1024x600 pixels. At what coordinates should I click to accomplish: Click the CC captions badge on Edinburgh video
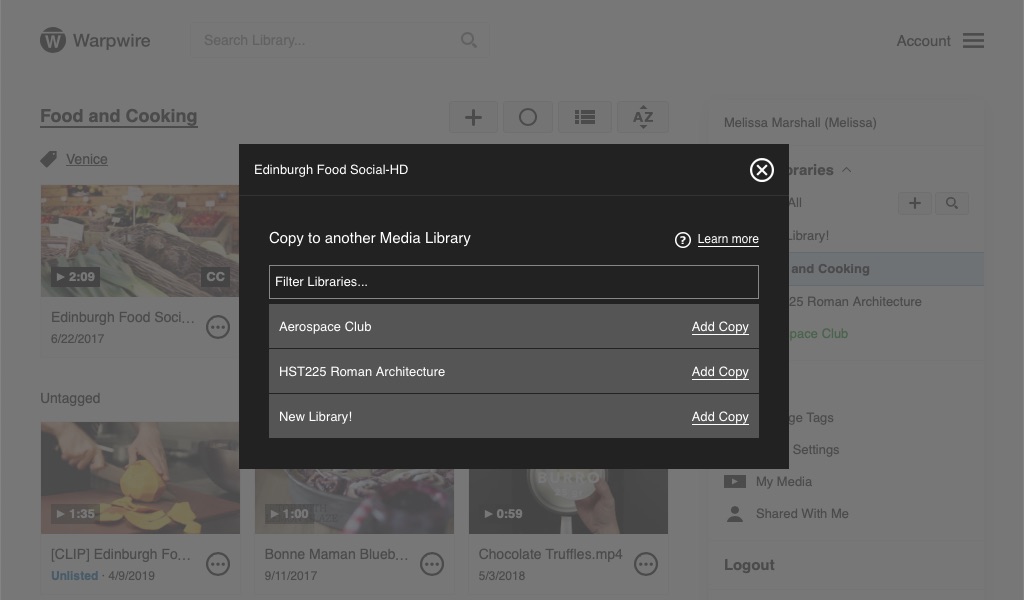pos(216,277)
